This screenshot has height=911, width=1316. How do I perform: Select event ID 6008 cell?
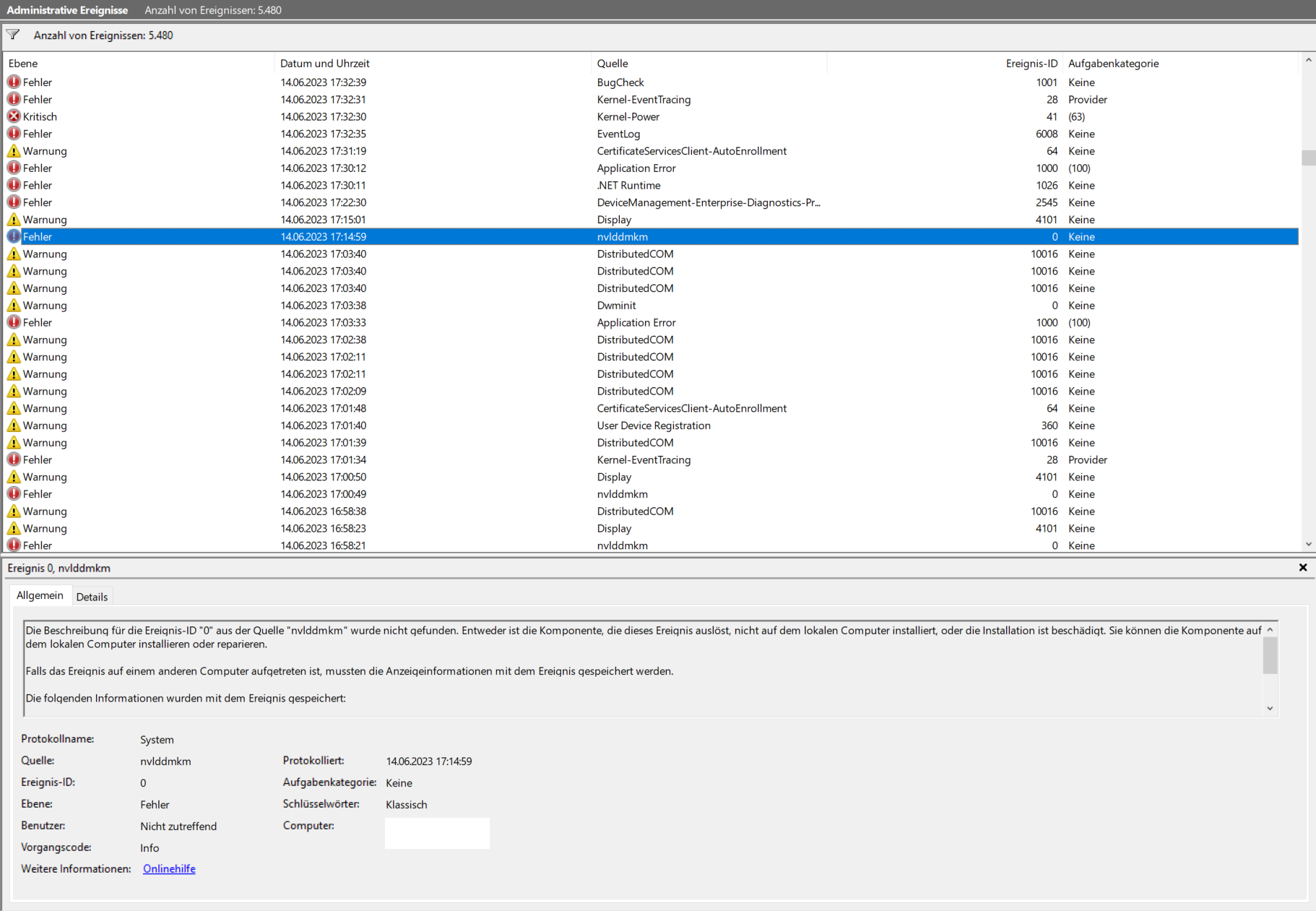[x=1047, y=134]
